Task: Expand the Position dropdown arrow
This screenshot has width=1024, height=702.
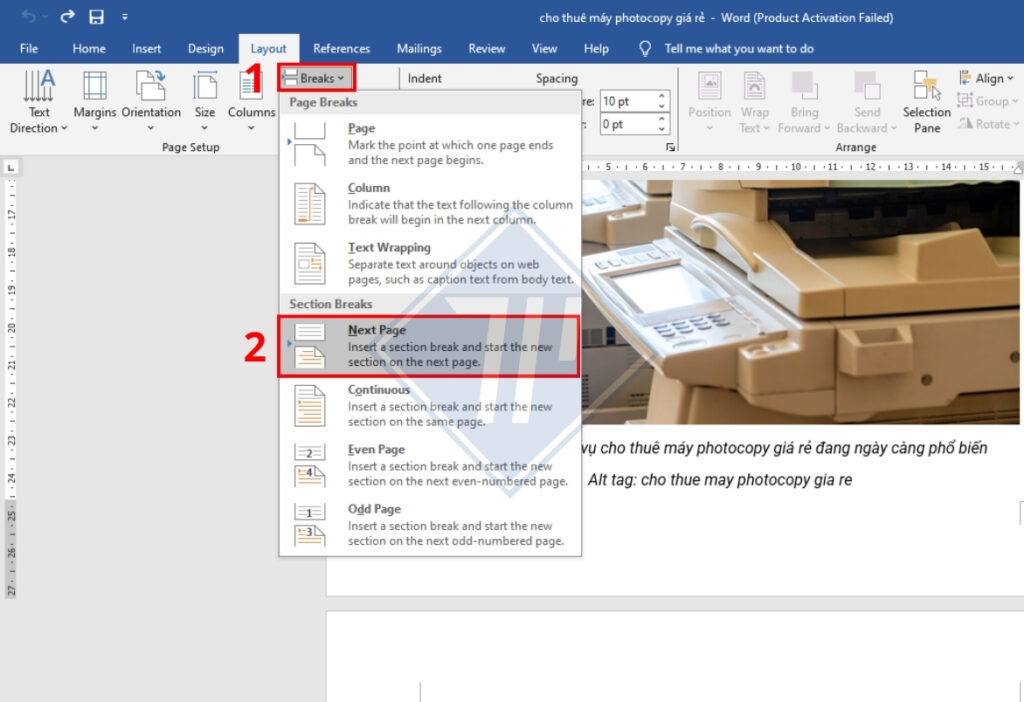Action: 710,129
